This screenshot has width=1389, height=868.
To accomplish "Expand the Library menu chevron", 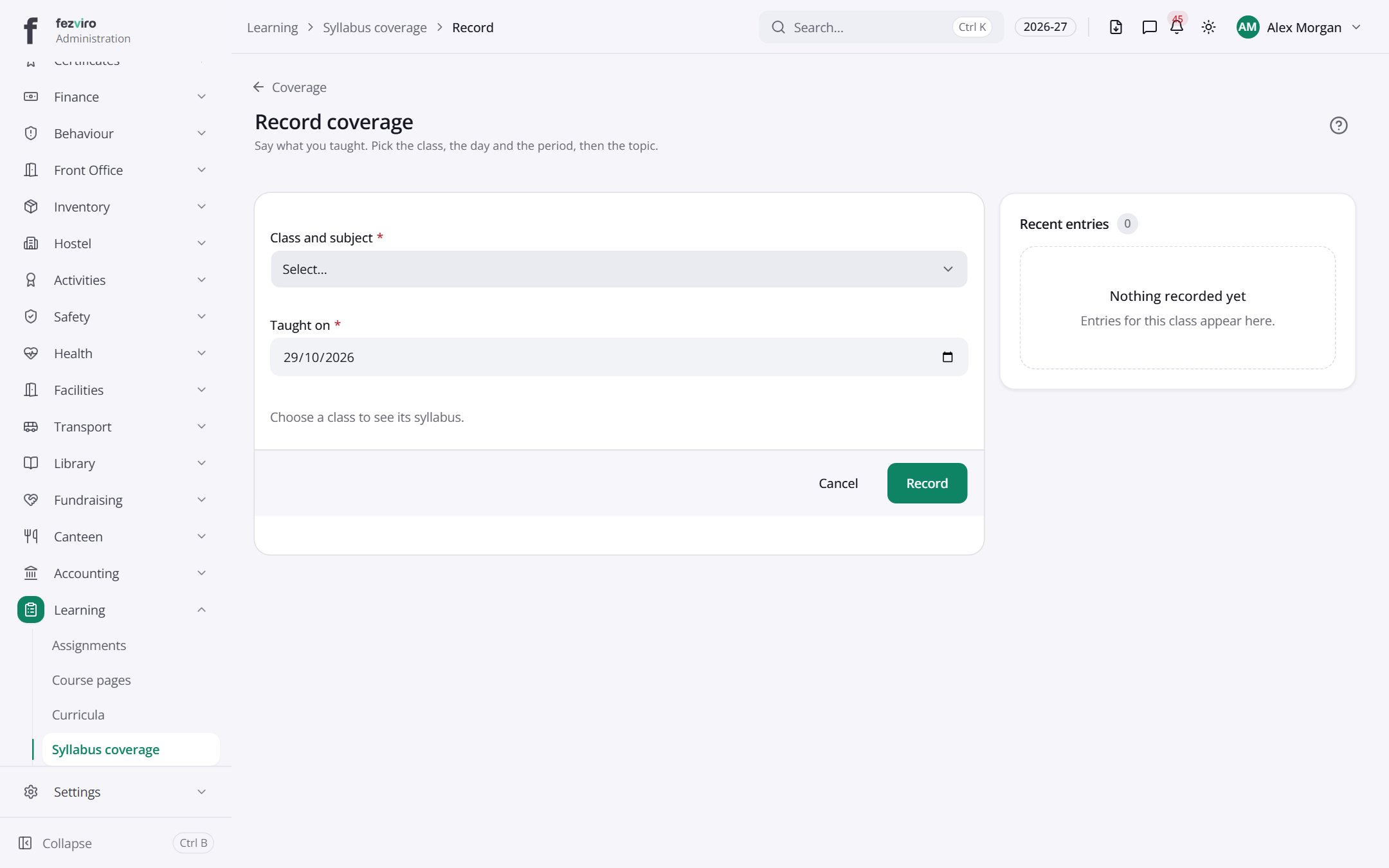I will (201, 463).
